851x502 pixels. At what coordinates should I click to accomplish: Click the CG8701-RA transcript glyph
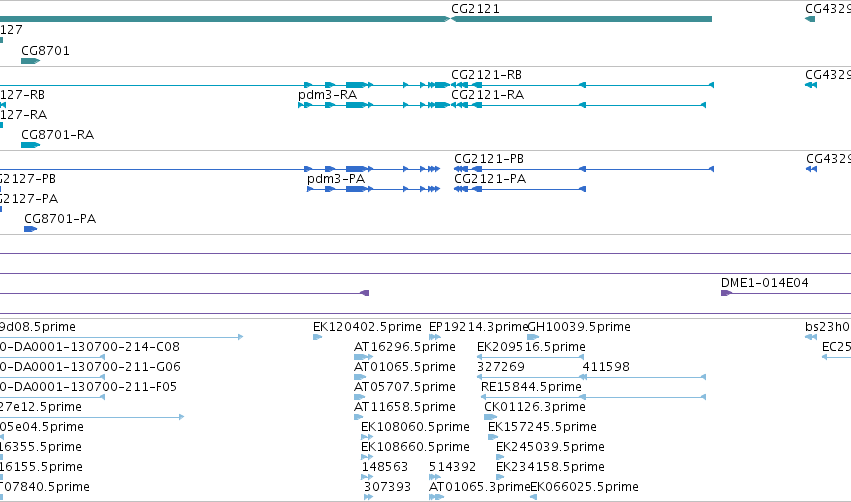click(x=30, y=145)
